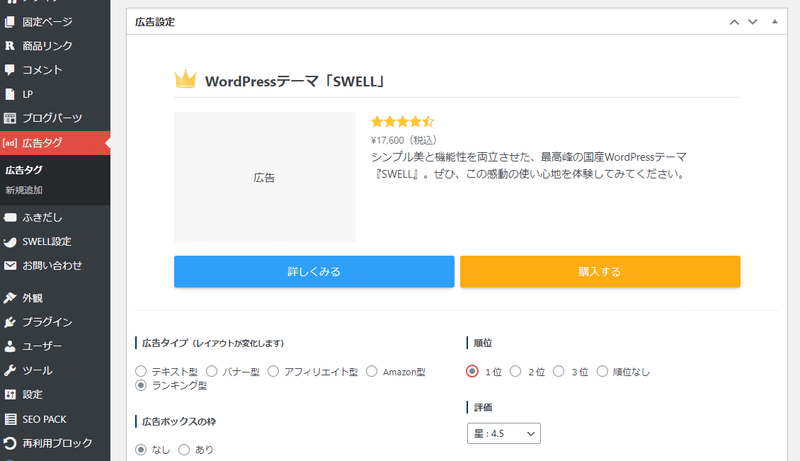Select ランキング型 ad type
This screenshot has width=800, height=461.
coord(141,385)
